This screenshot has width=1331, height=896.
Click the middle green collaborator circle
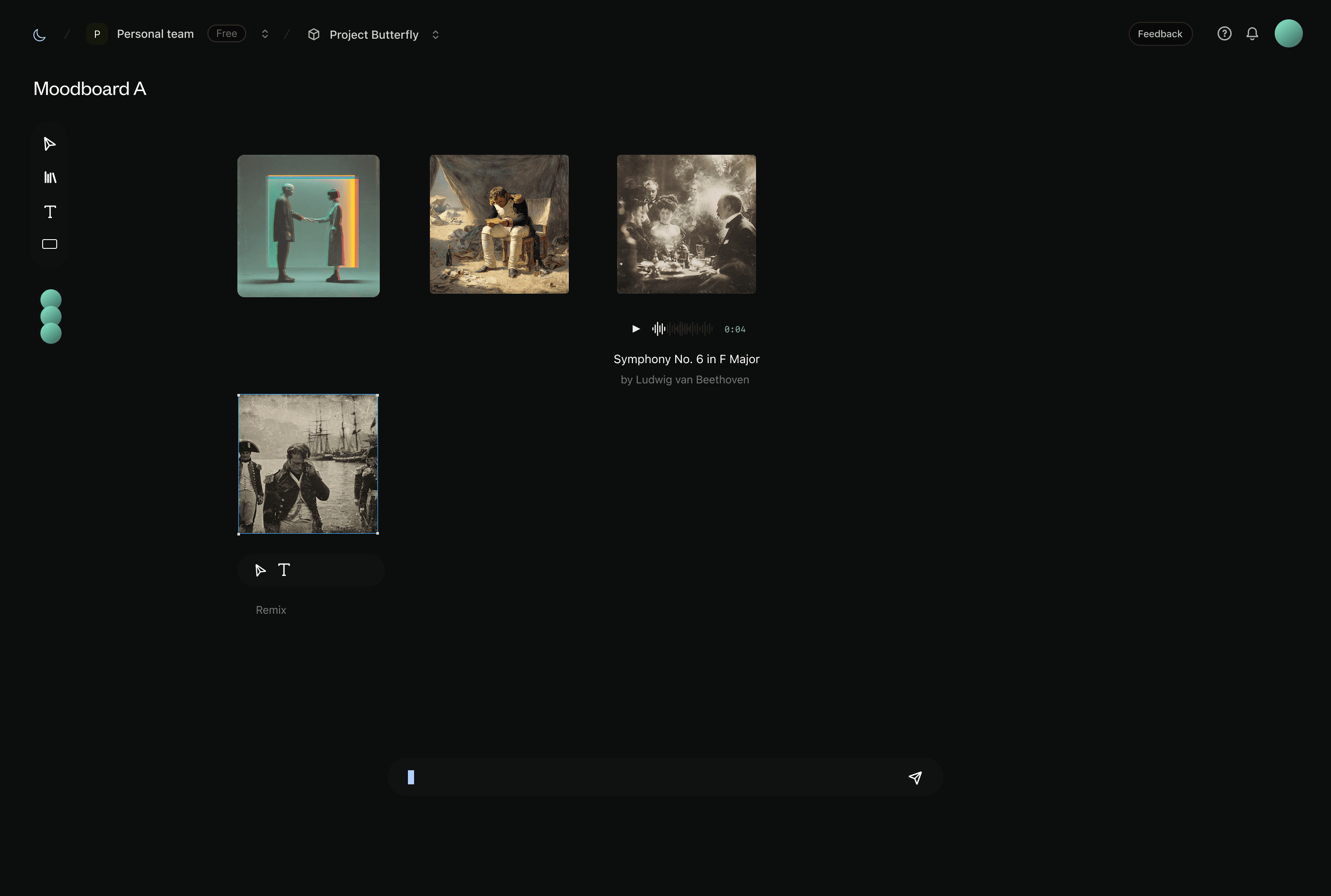pyautogui.click(x=51, y=316)
